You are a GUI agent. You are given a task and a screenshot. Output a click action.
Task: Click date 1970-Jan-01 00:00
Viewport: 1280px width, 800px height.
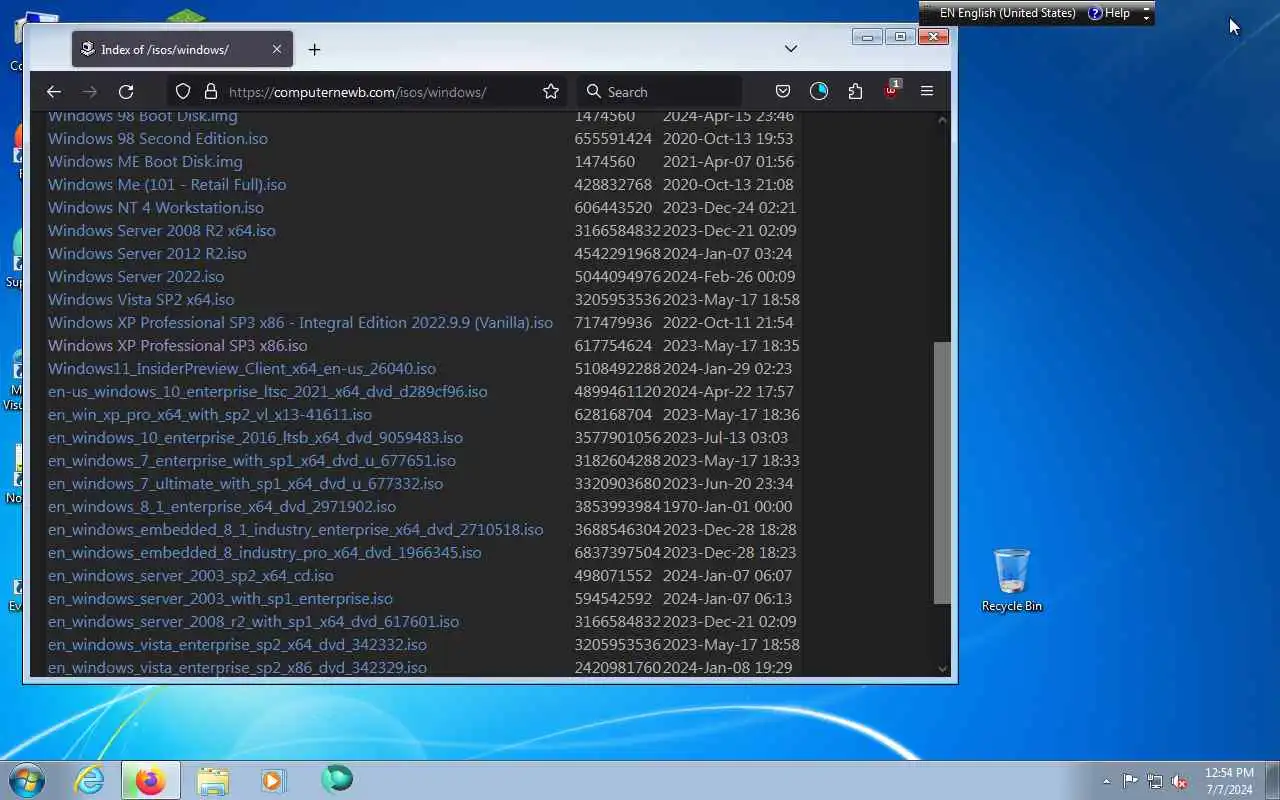(x=727, y=507)
